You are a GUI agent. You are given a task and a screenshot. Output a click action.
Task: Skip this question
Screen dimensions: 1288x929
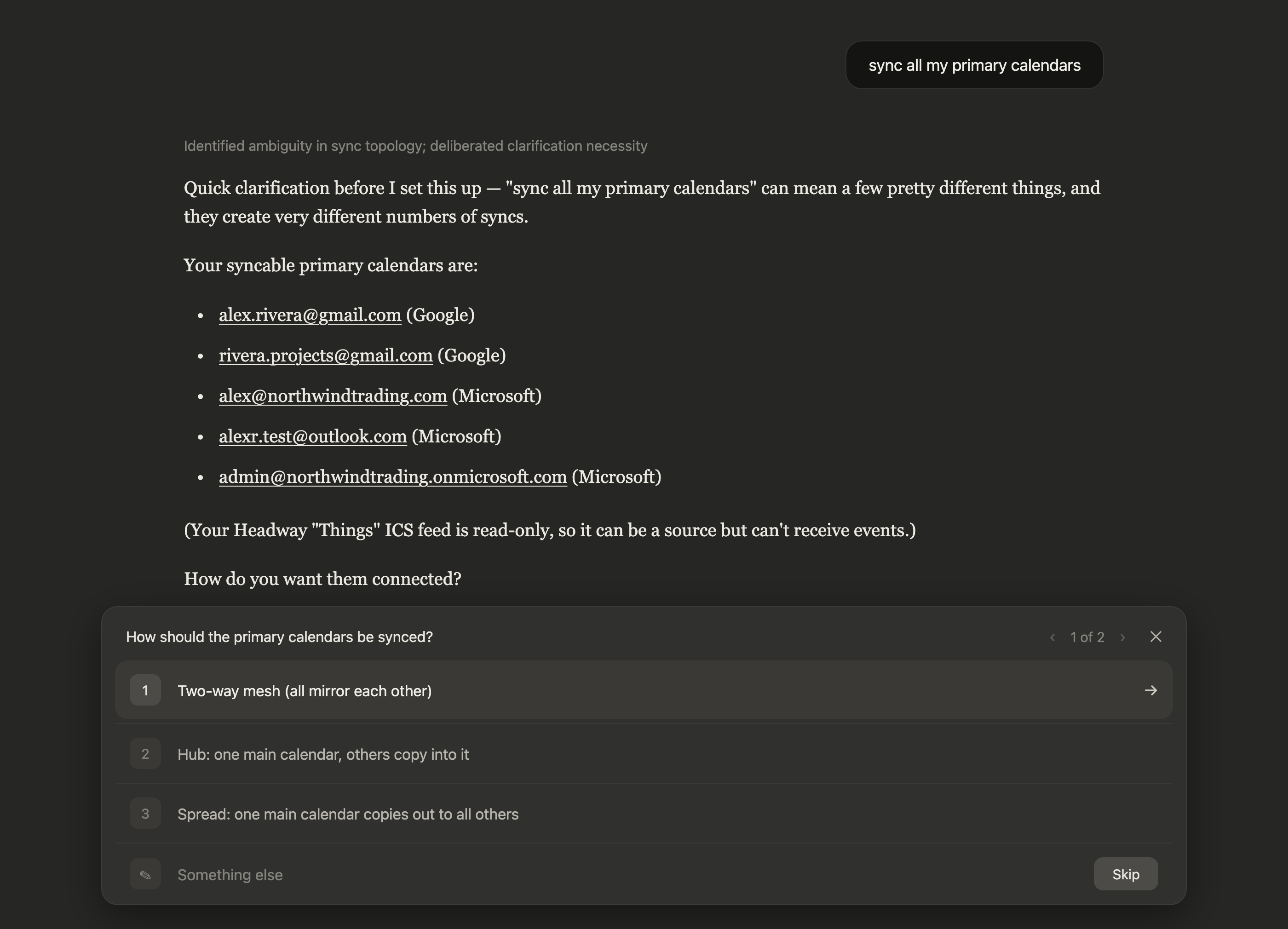(x=1126, y=874)
